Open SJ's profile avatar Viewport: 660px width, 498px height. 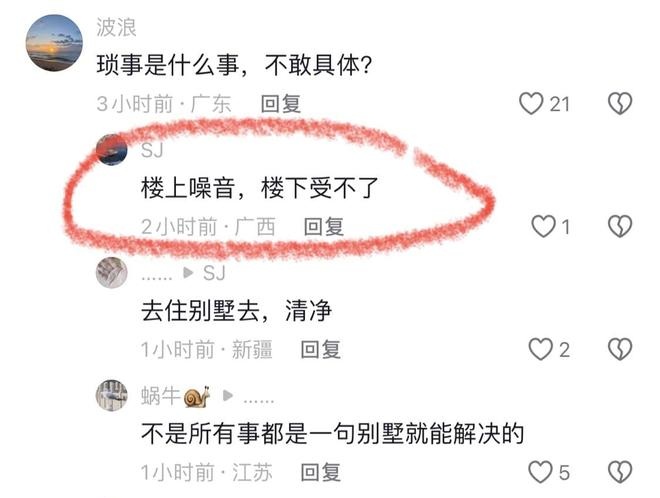click(112, 150)
